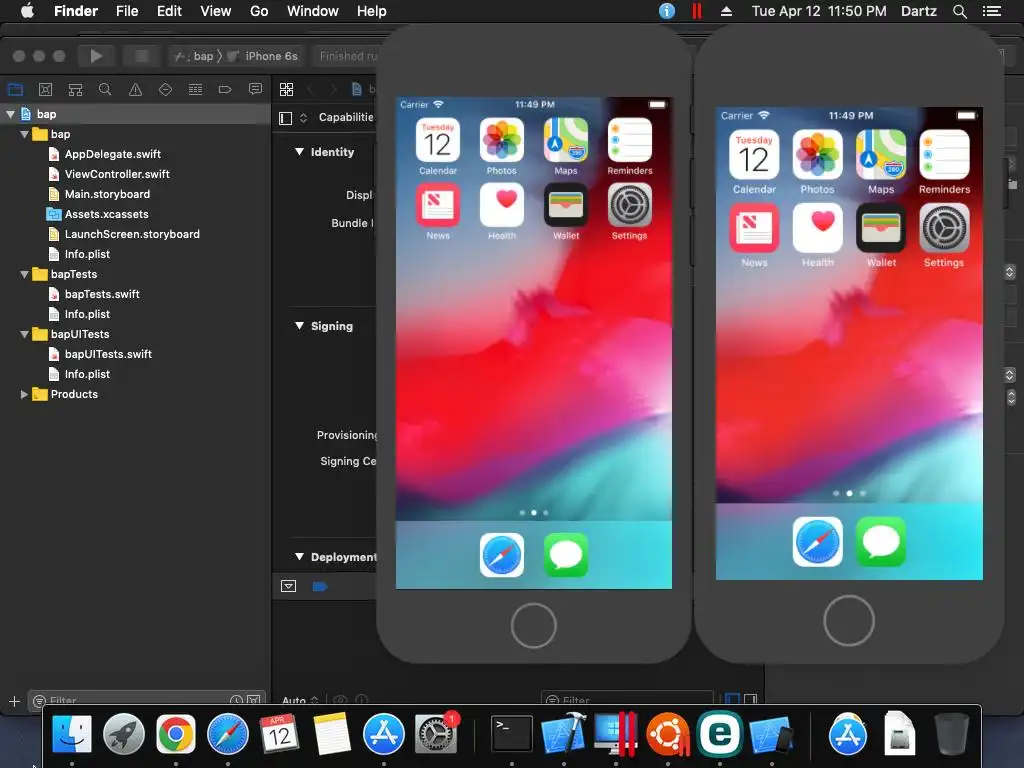Open System Preferences from the Dock

tap(436, 734)
